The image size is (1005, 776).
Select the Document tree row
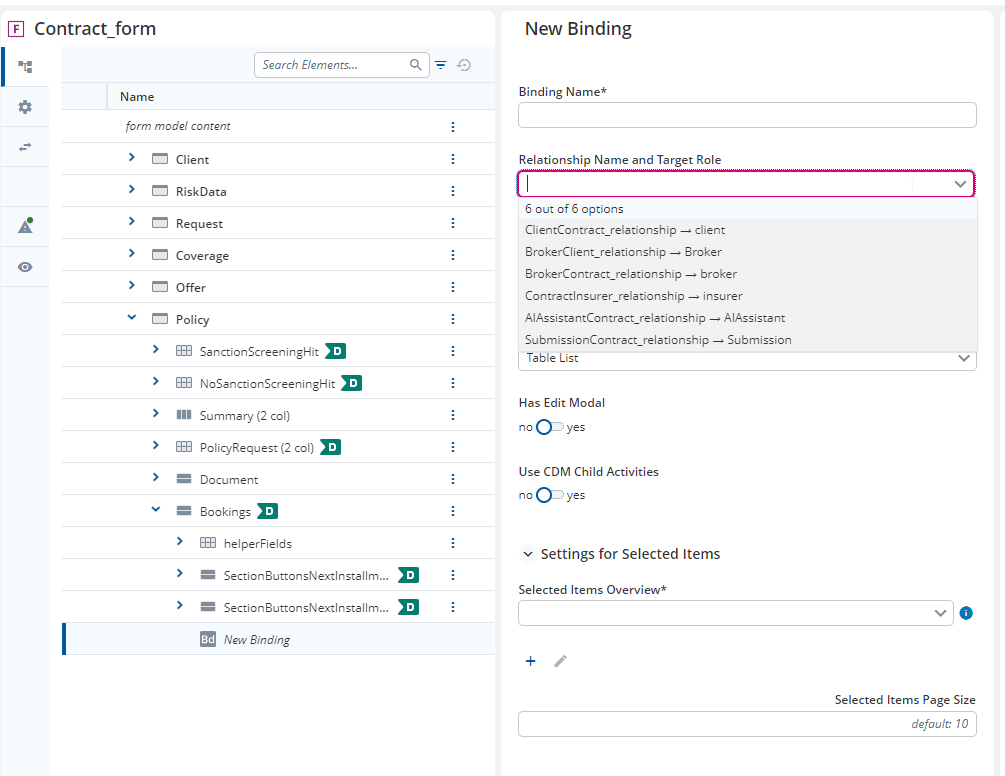(x=278, y=479)
